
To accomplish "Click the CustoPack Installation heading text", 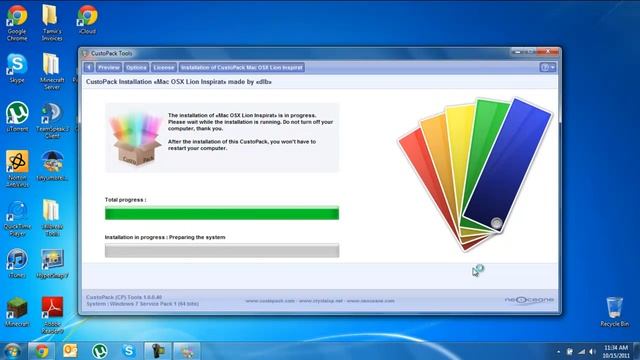I will point(179,82).
